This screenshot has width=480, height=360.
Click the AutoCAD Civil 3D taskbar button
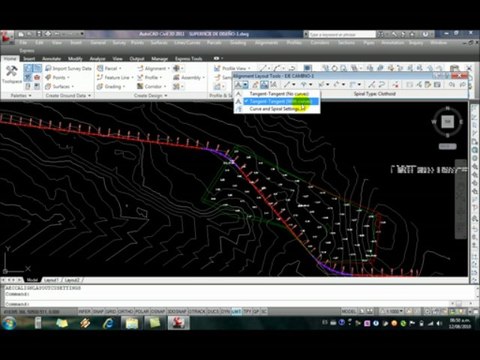click(x=178, y=323)
